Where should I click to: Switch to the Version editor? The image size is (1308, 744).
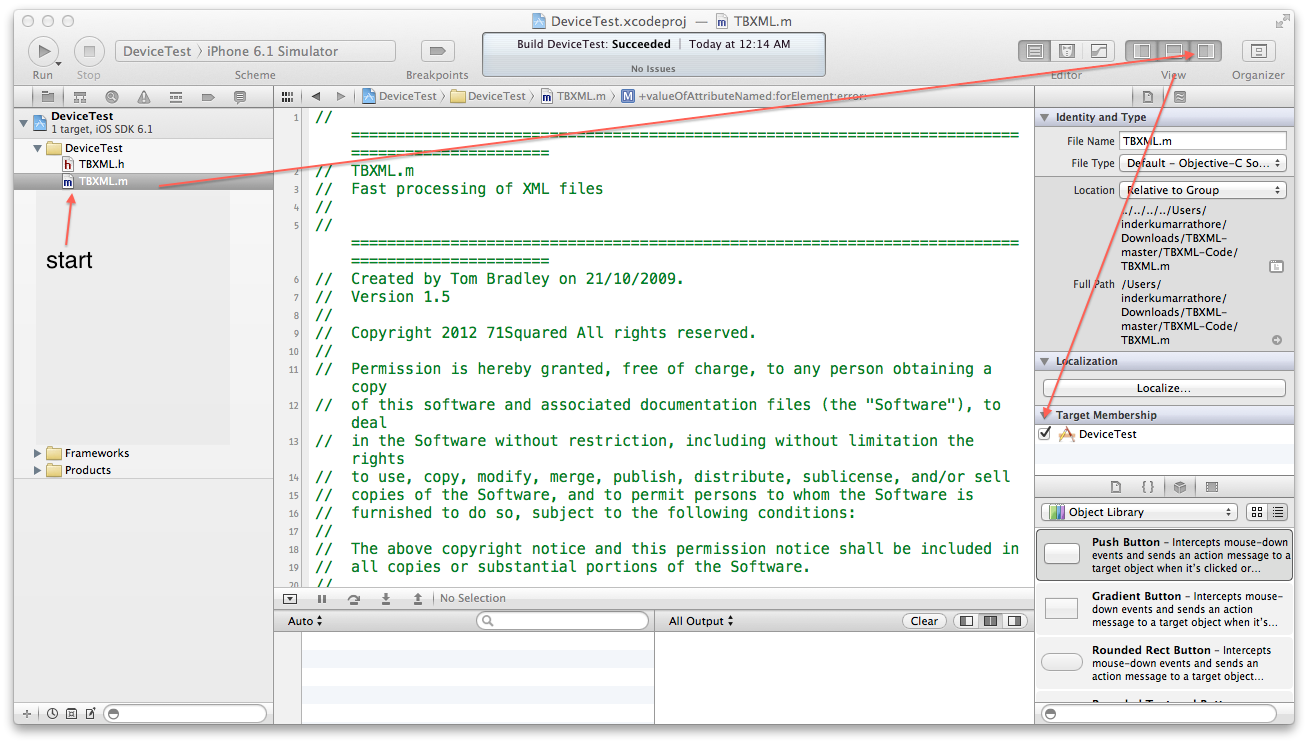click(x=1099, y=51)
